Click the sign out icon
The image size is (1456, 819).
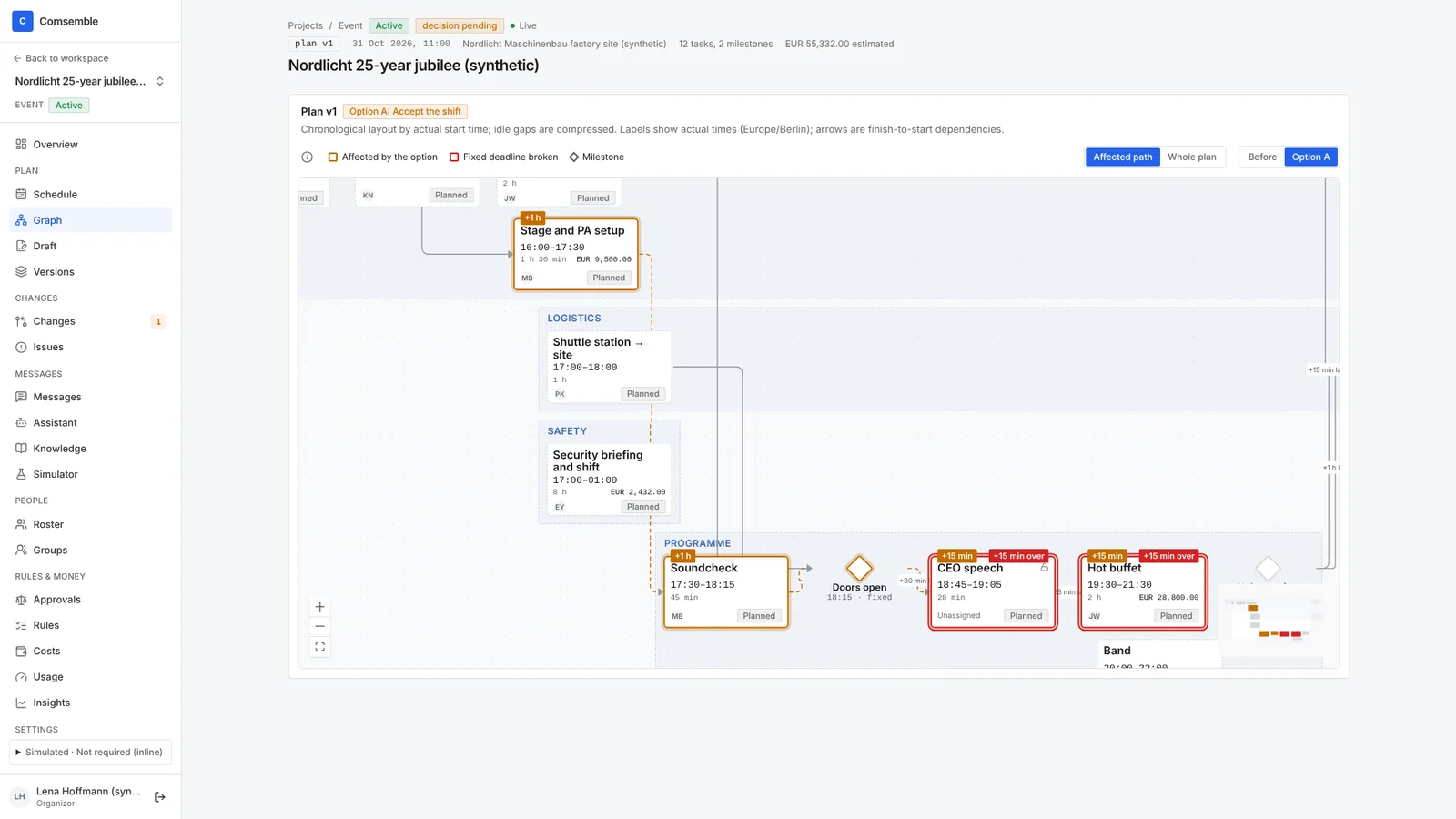[x=160, y=797]
